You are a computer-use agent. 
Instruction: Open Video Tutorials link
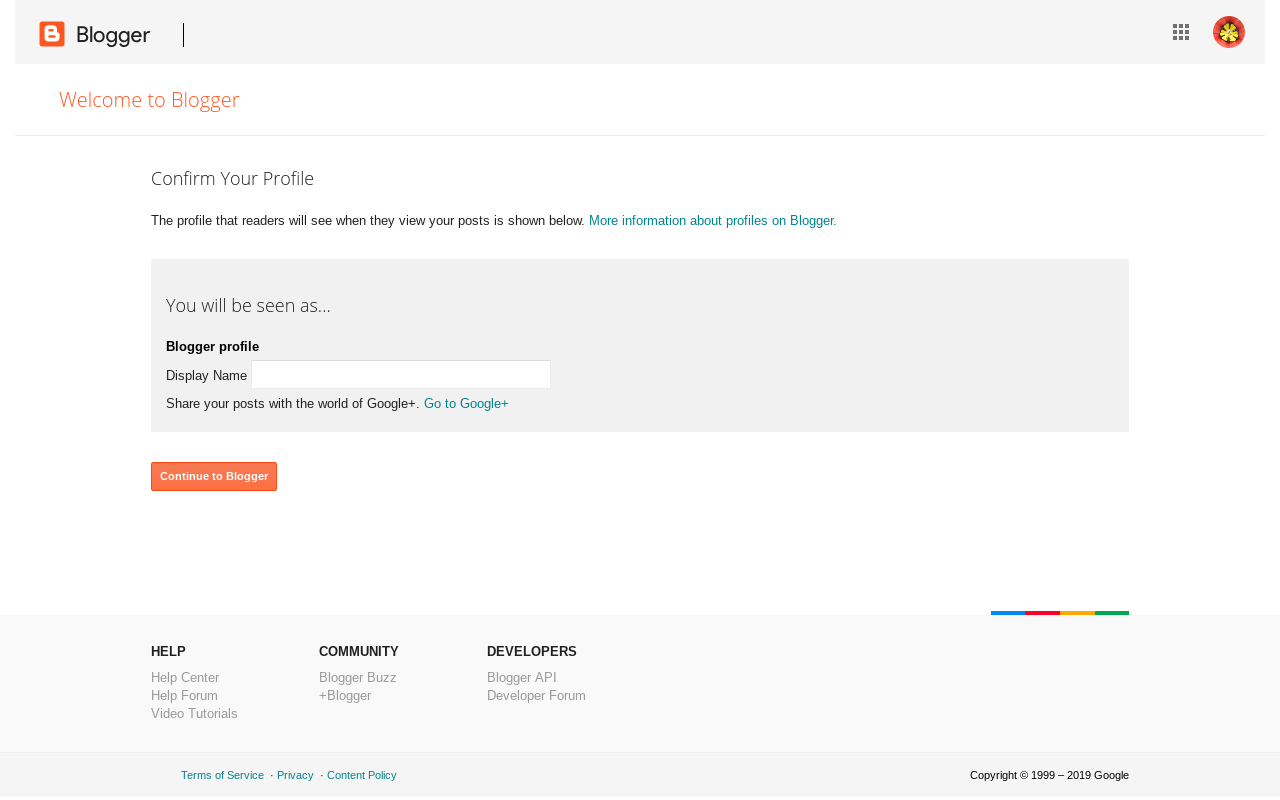pos(194,714)
